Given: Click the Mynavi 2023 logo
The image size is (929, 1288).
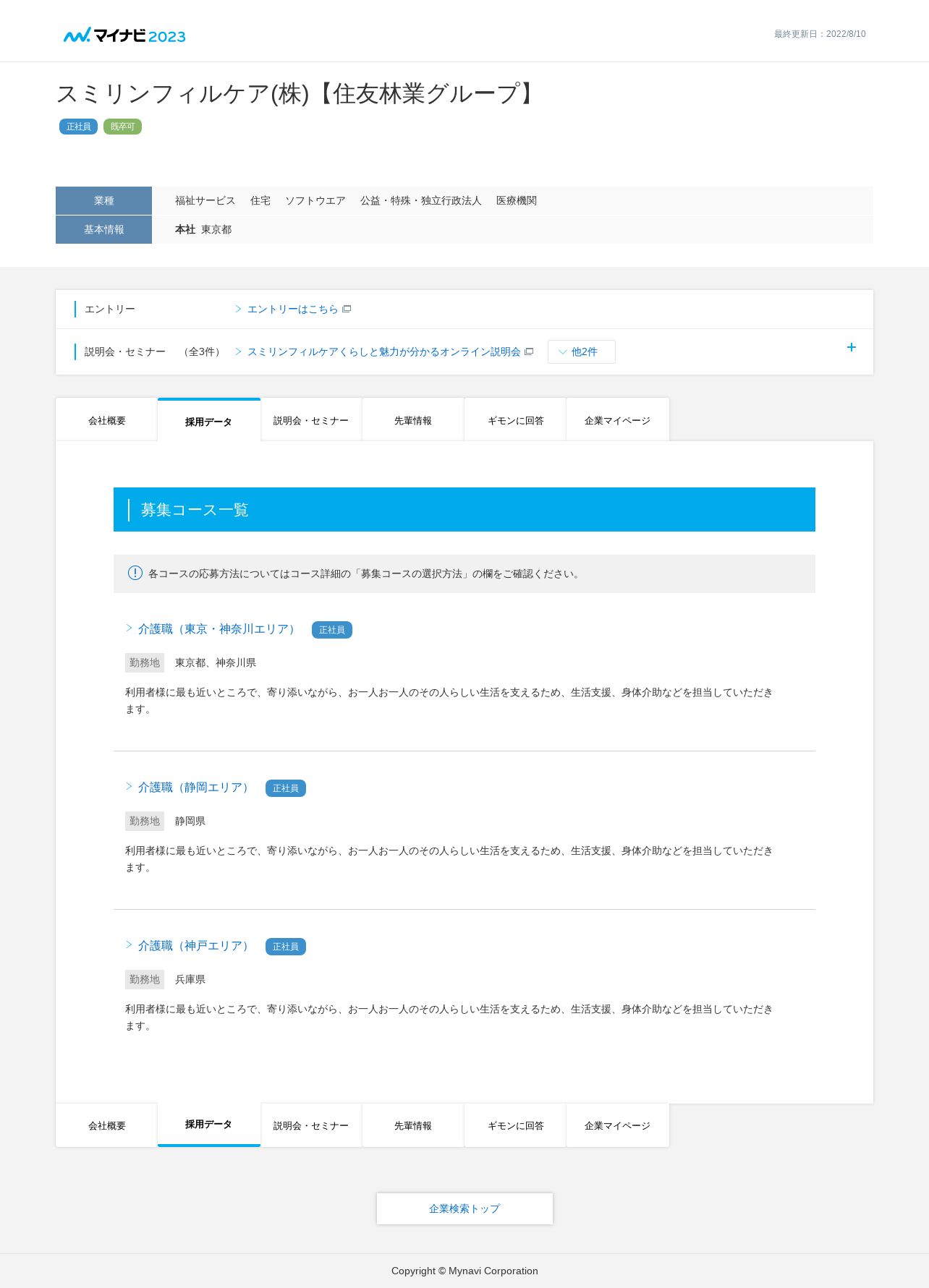Looking at the screenshot, I should coord(124,35).
